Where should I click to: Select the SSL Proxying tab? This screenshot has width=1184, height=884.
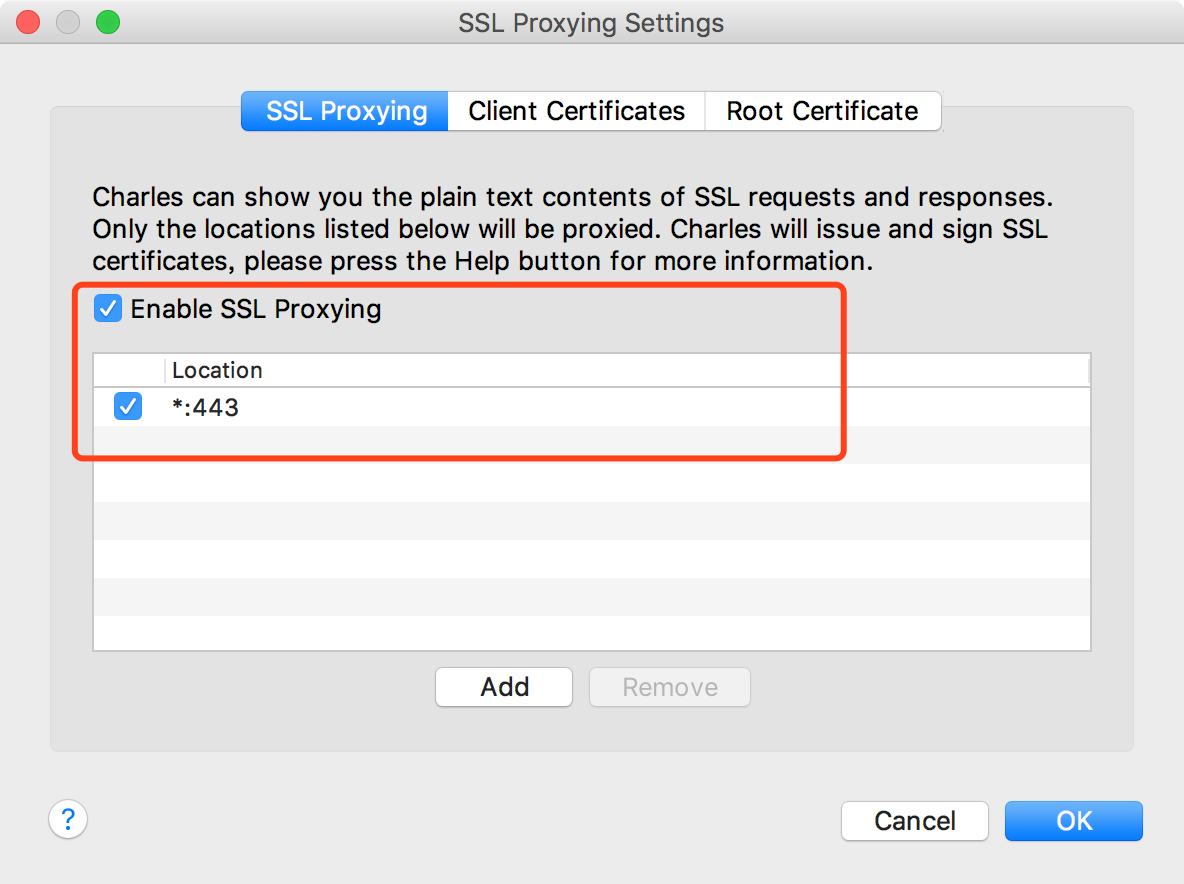coord(344,111)
